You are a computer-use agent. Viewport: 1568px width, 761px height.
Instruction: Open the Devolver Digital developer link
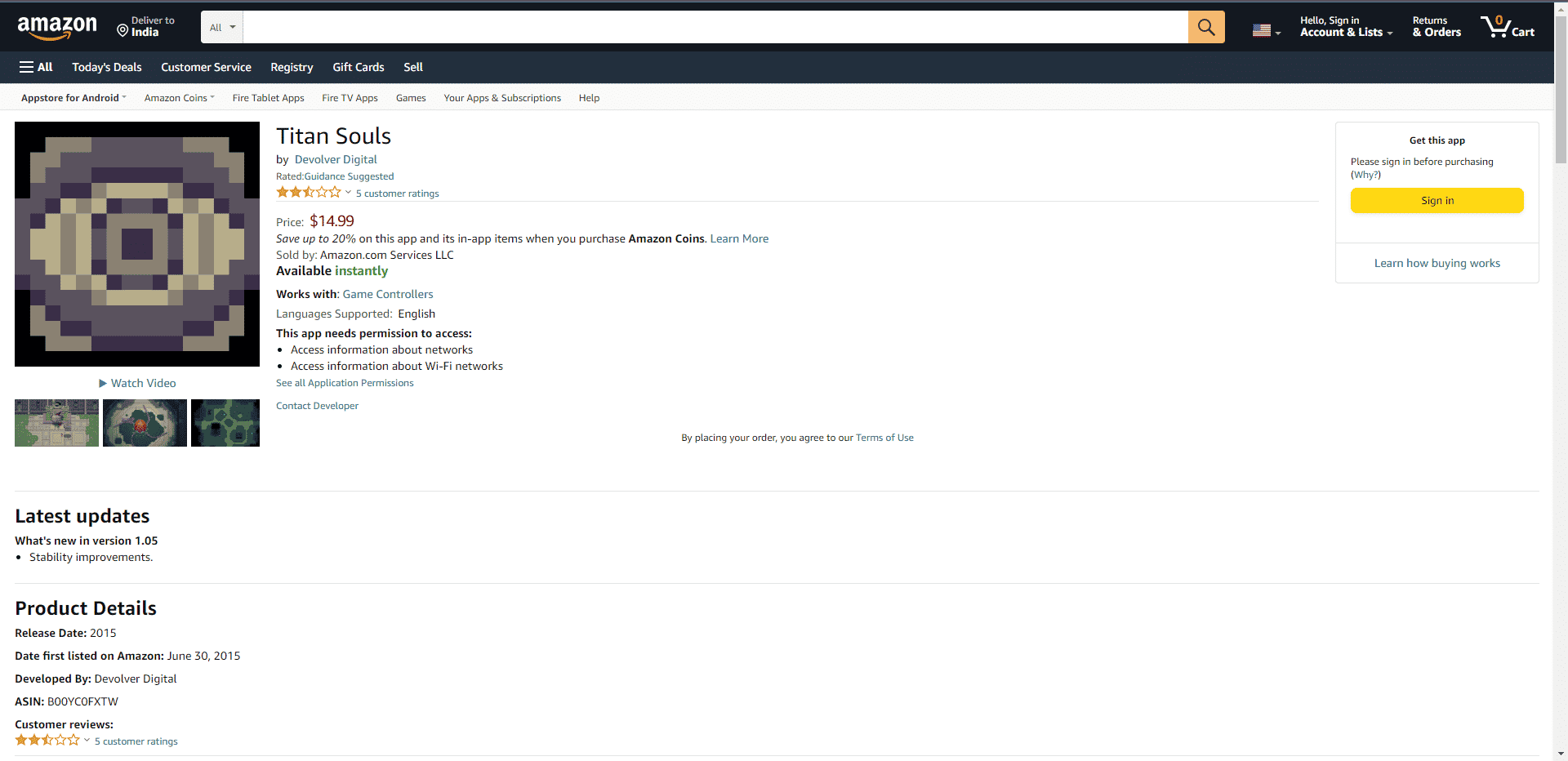click(x=336, y=159)
